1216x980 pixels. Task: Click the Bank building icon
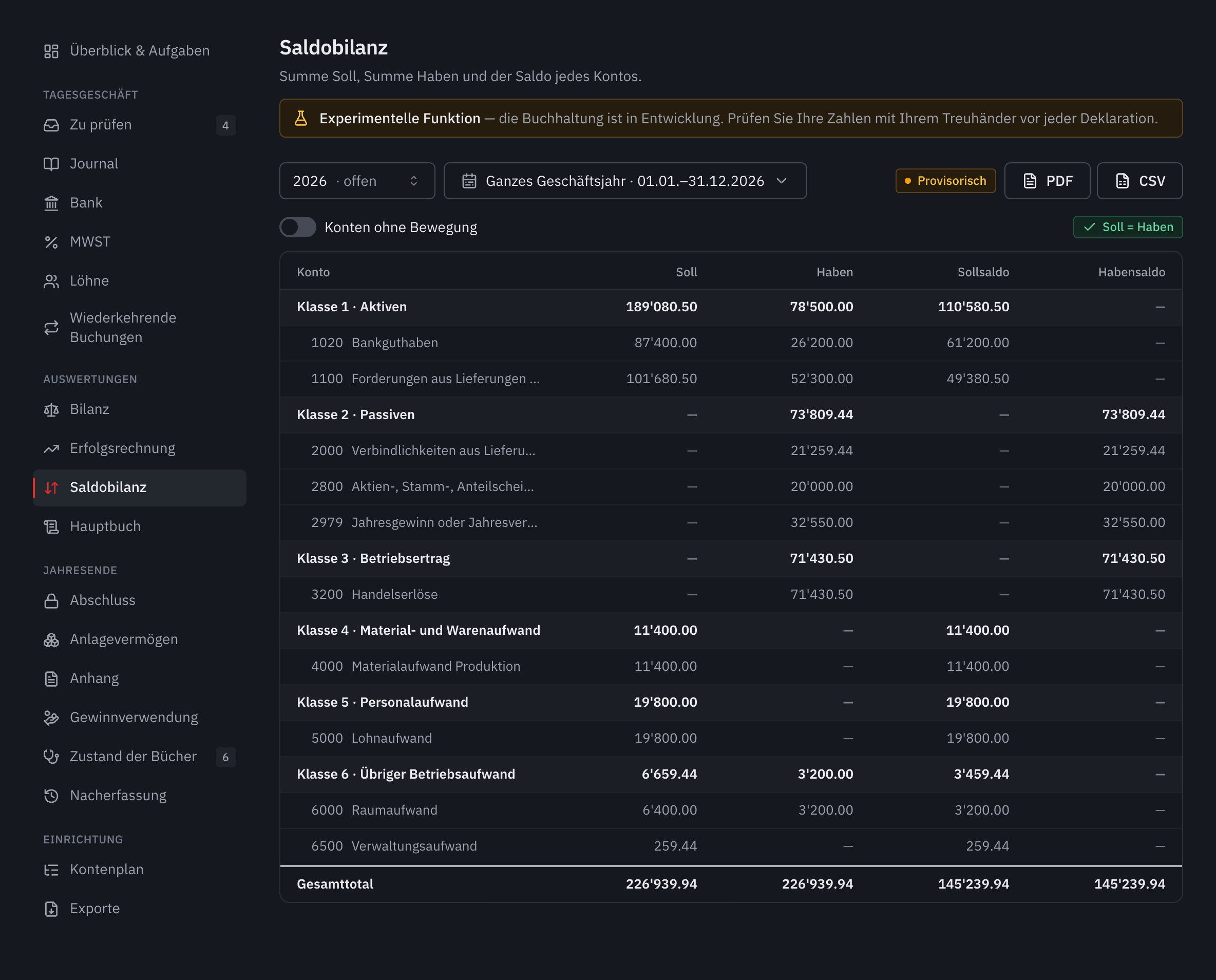[51, 203]
